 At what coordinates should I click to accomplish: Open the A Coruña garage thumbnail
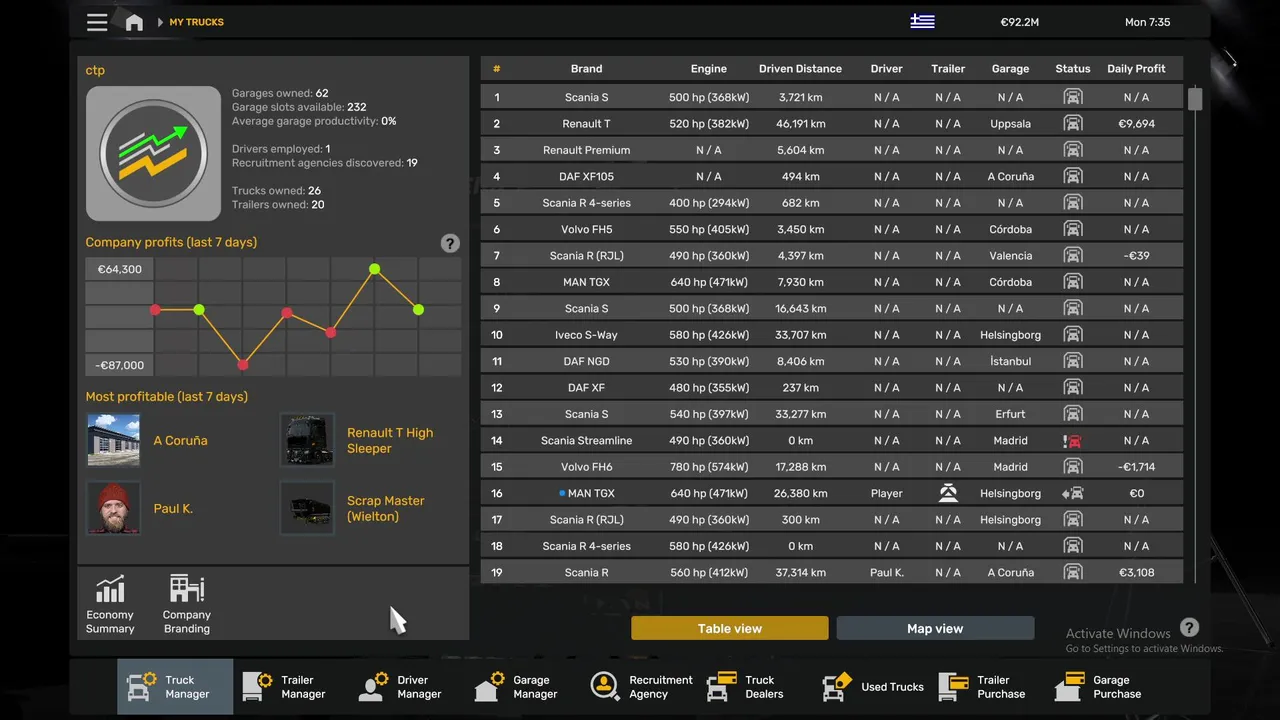pyautogui.click(x=114, y=440)
